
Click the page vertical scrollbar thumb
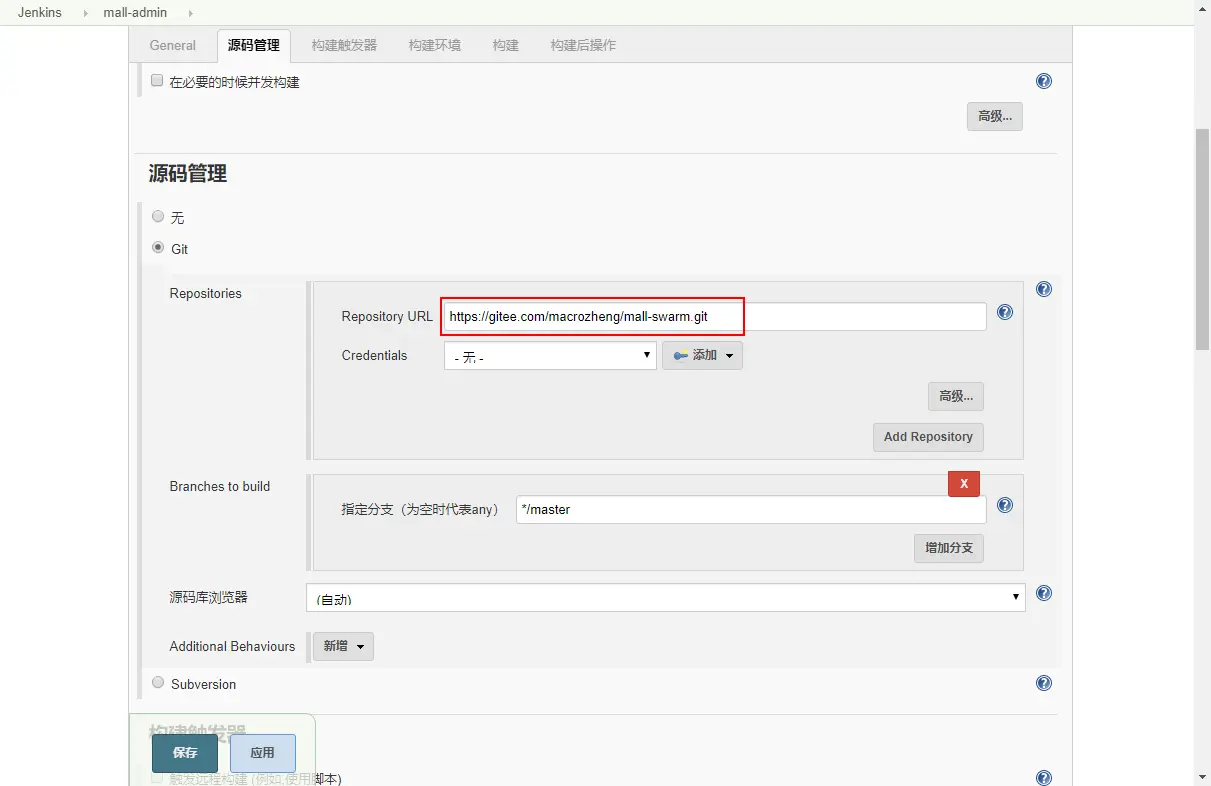click(1203, 238)
